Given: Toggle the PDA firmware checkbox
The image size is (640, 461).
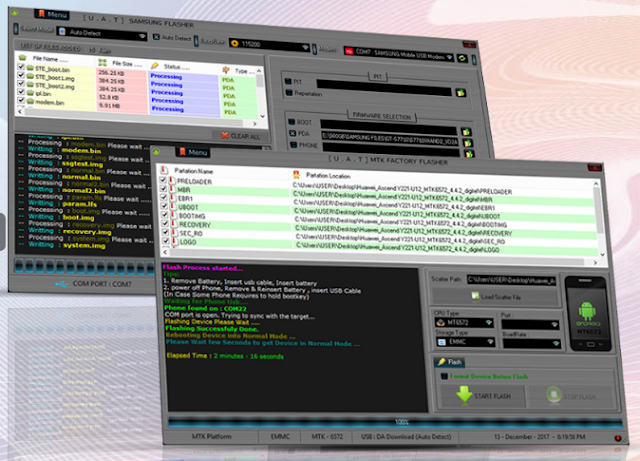Looking at the screenshot, I should 292,133.
